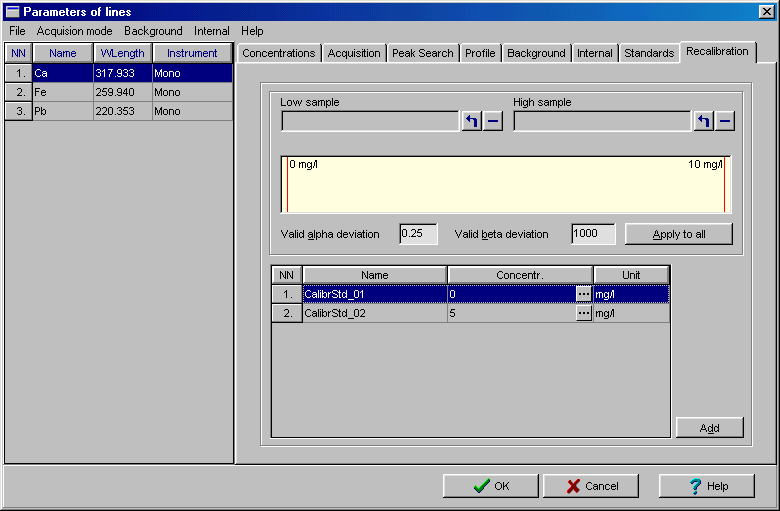The image size is (780, 511).
Task: Click the window icon in title bar
Action: coord(12,11)
